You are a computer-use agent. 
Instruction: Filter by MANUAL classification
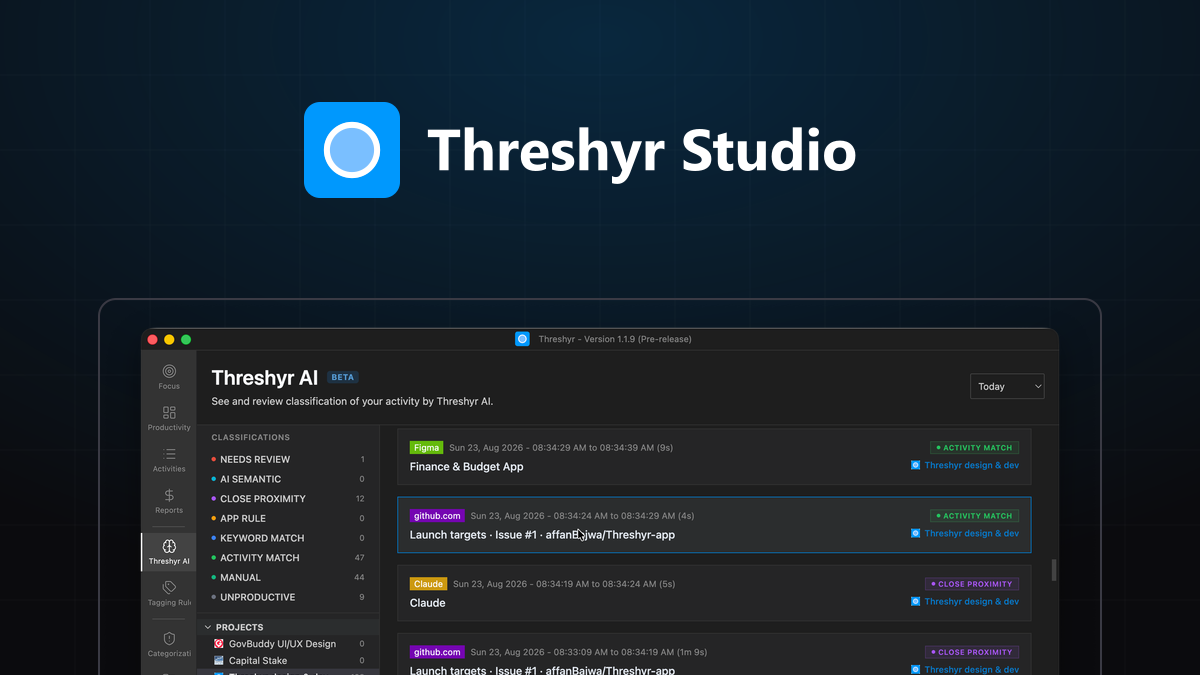pos(288,577)
